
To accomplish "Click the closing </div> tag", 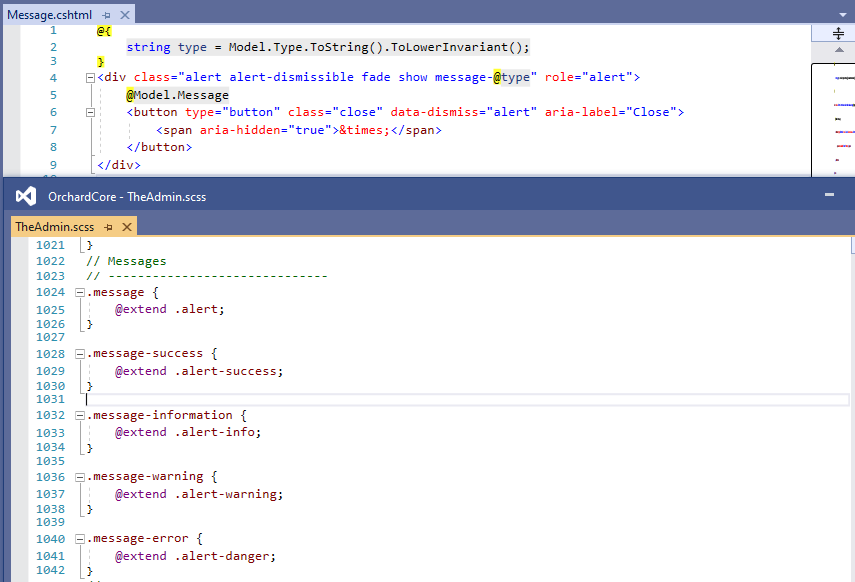I will (119, 165).
